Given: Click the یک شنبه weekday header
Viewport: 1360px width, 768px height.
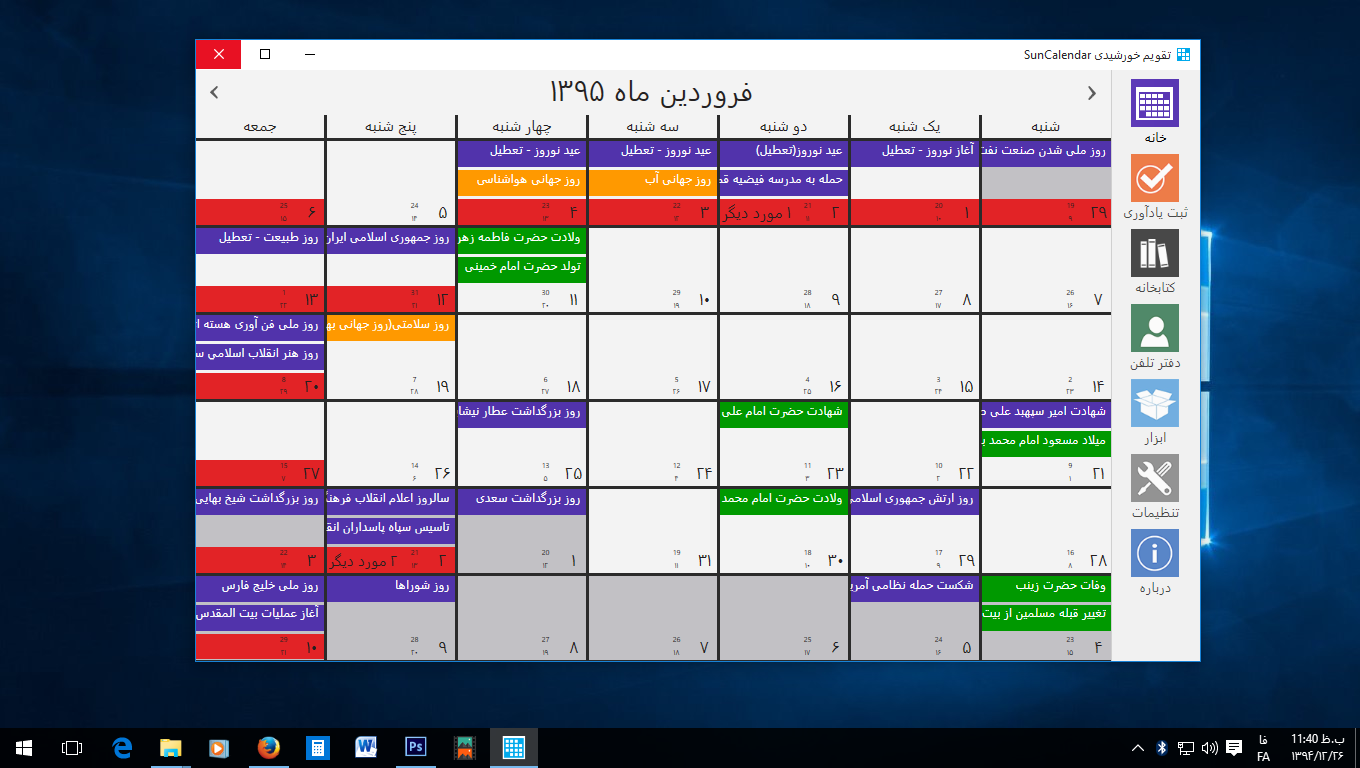Looking at the screenshot, I should pyautogui.click(x=914, y=127).
